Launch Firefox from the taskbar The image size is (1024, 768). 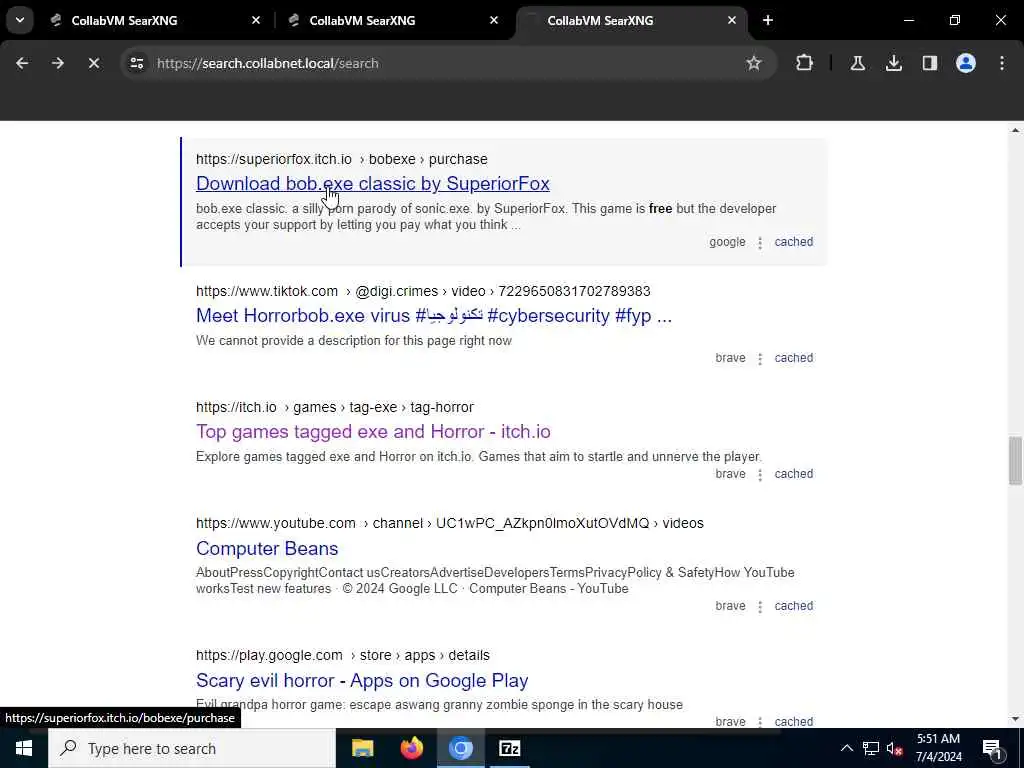(x=411, y=748)
